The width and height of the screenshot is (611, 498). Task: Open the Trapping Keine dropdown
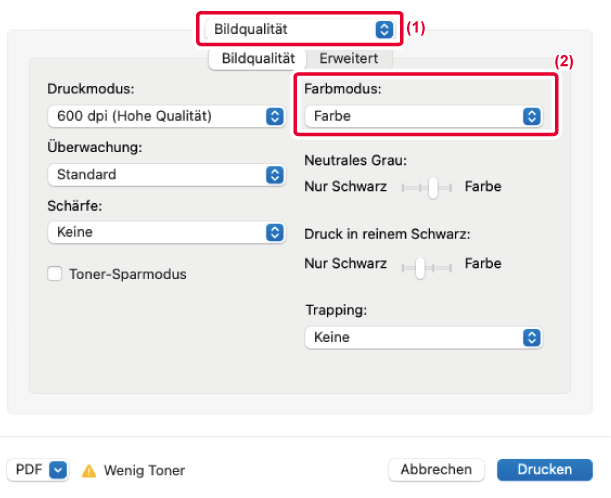click(424, 337)
